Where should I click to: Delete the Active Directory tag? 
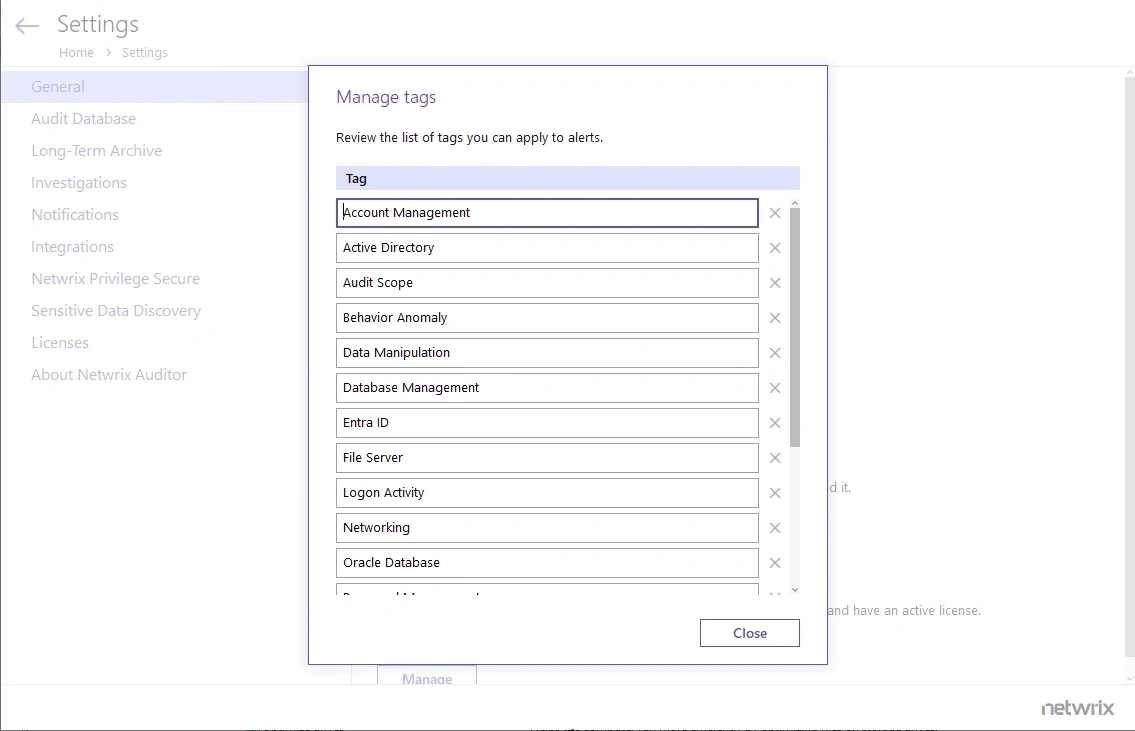pos(775,247)
